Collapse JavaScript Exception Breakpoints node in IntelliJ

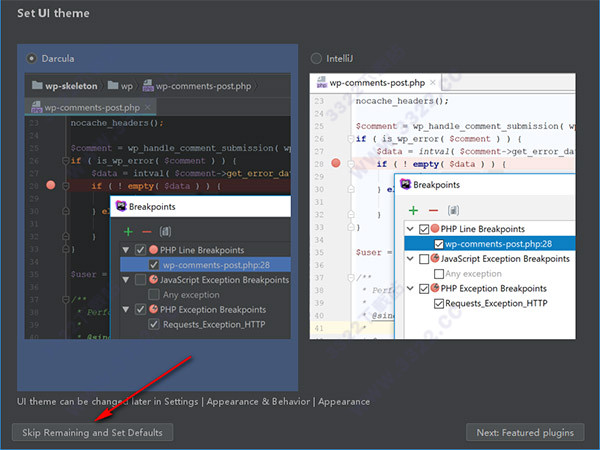coord(410,259)
